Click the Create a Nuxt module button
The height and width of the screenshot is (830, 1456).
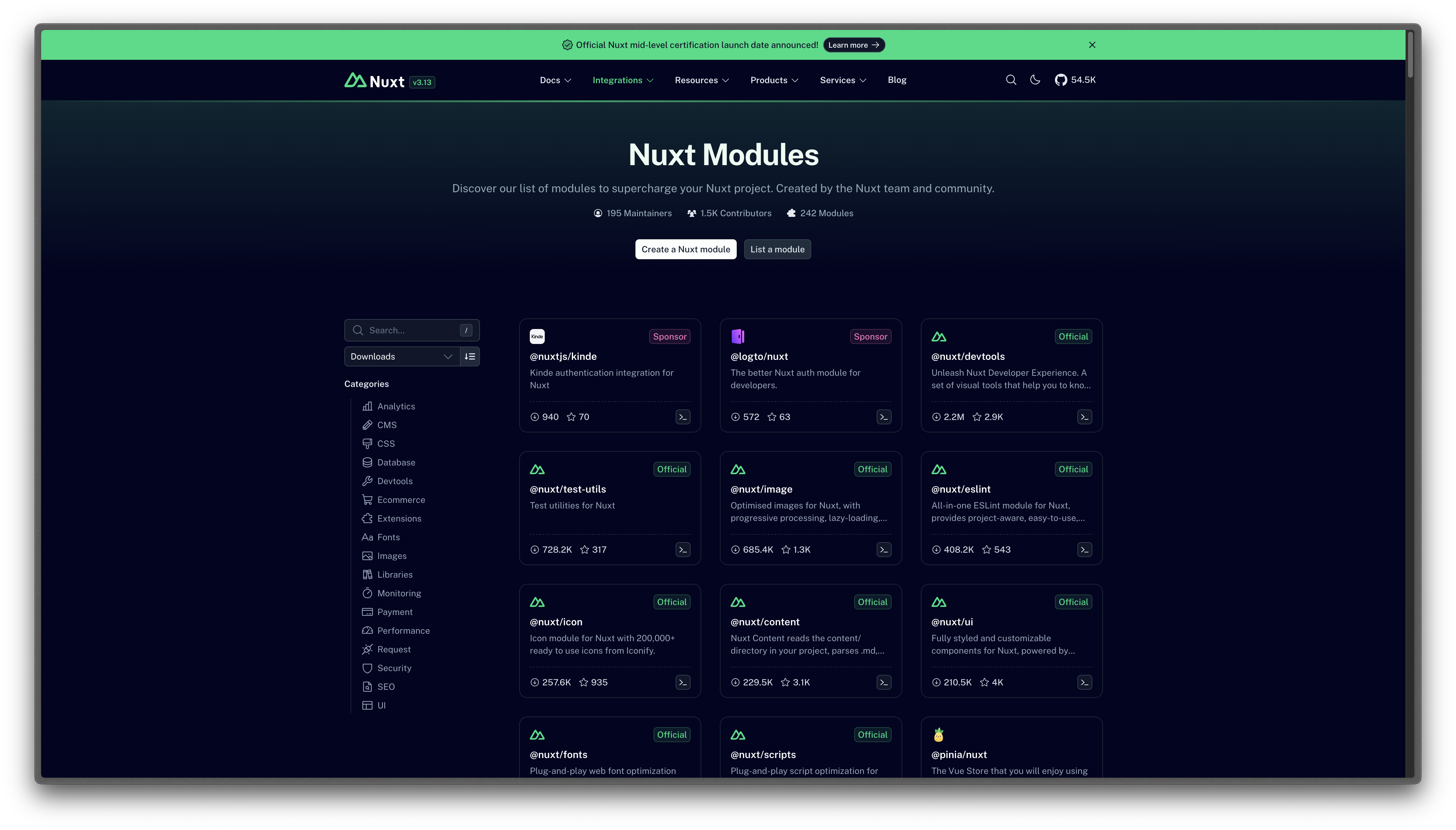[686, 249]
